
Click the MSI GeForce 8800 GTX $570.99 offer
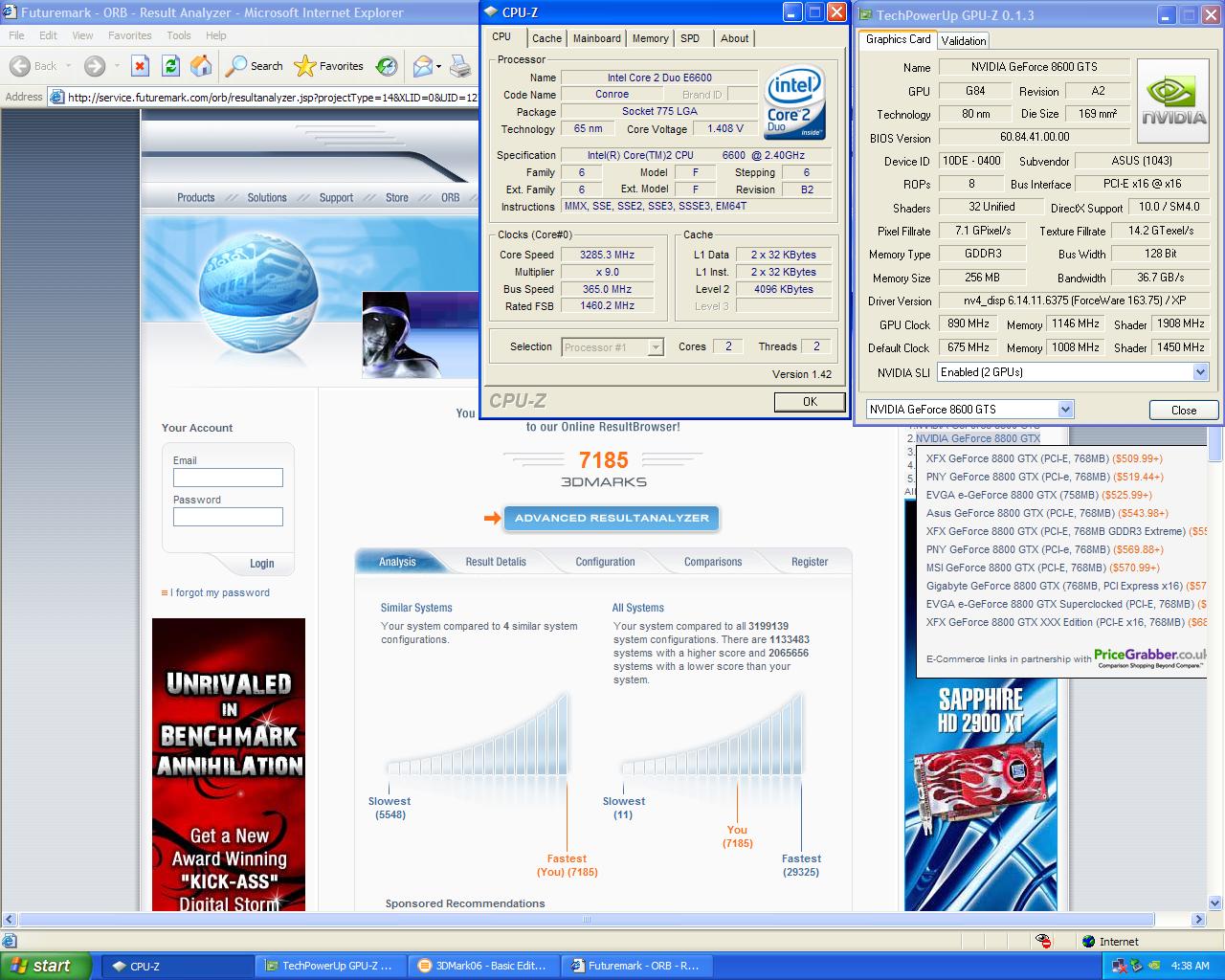pos(1042,568)
